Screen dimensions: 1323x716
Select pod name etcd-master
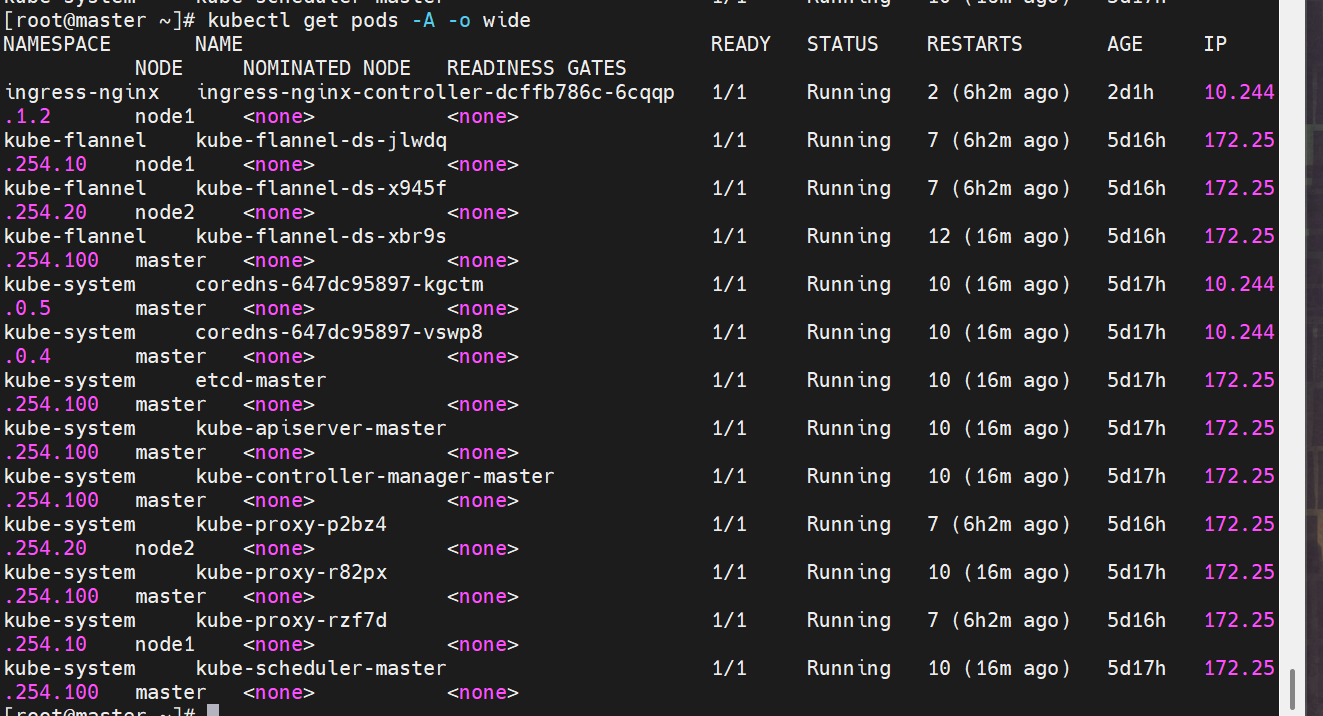pos(261,380)
